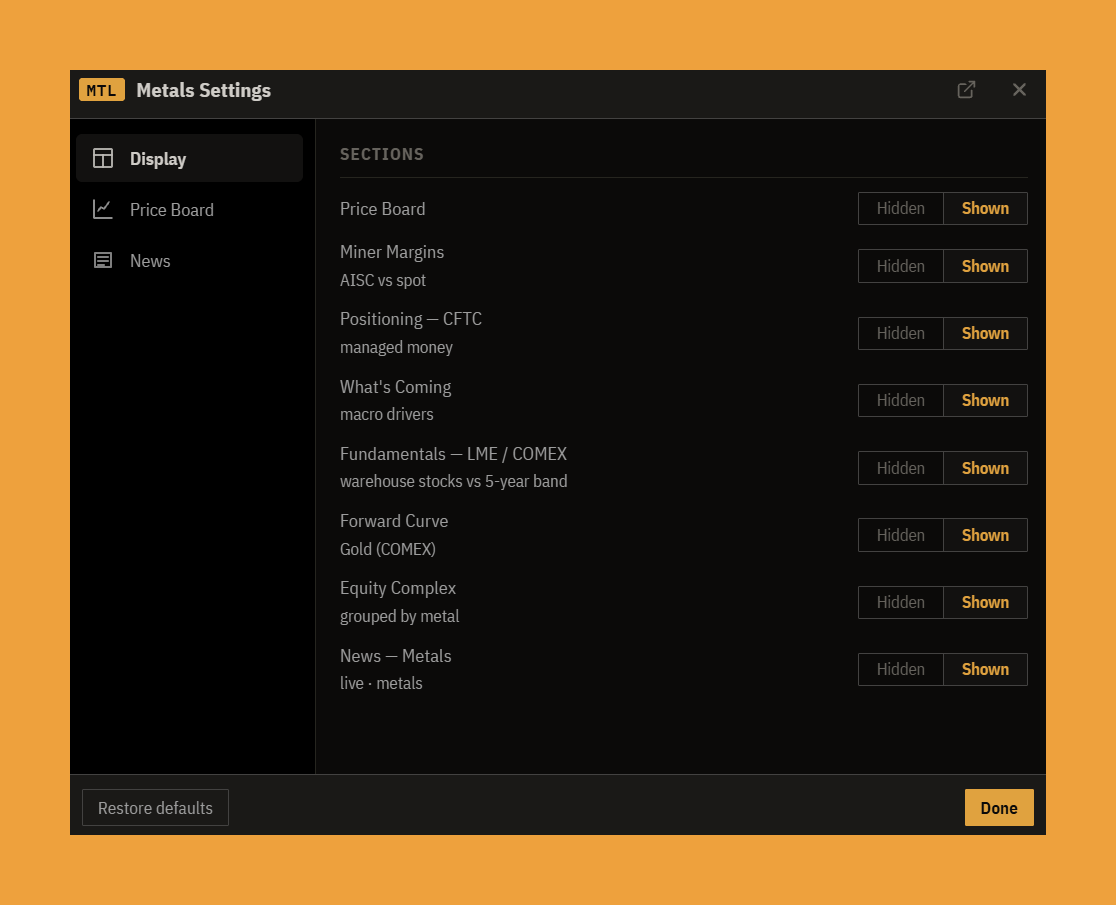Hide the News — Metals section
1116x905 pixels.
point(900,670)
